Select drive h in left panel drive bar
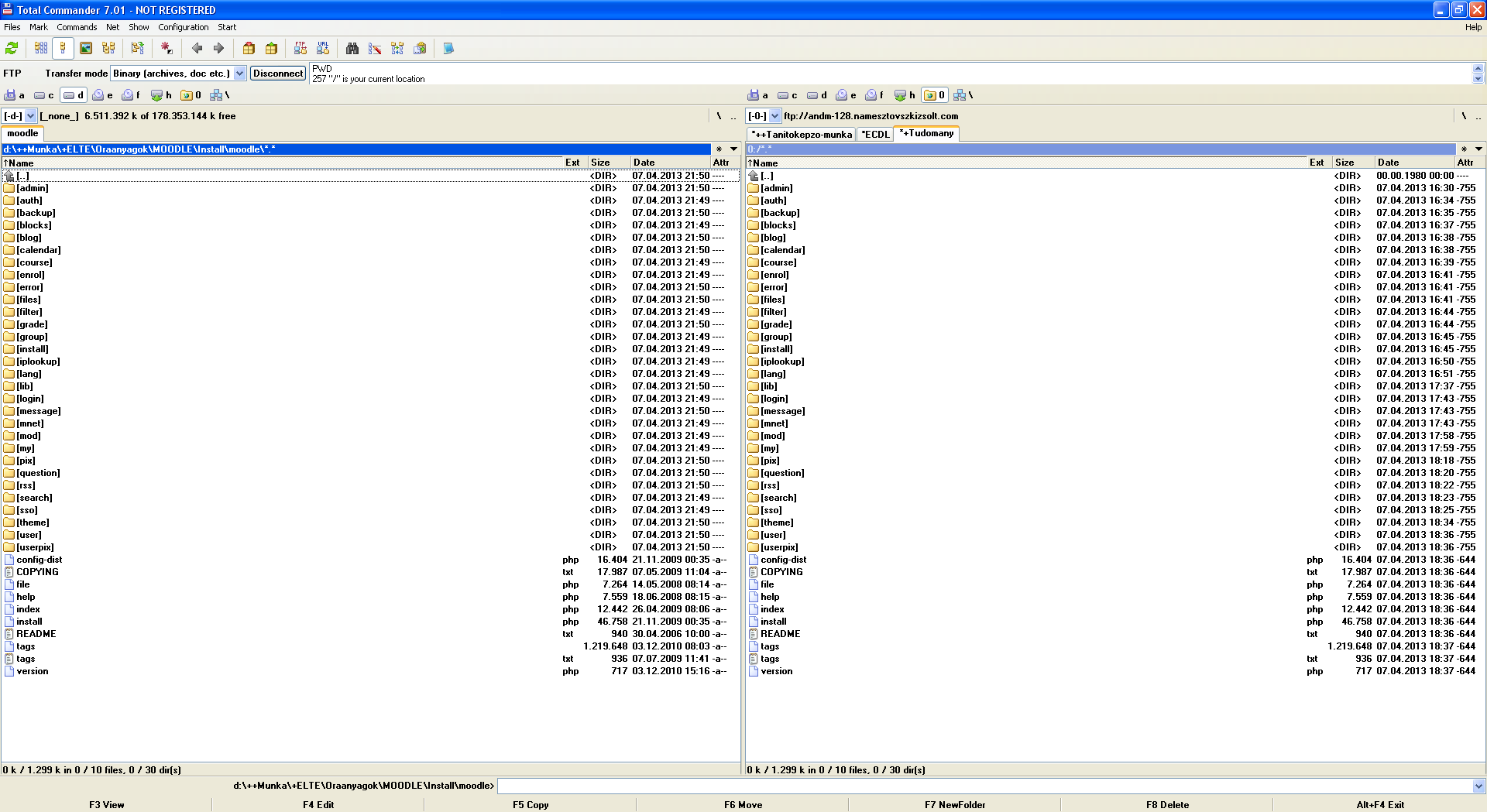Viewport: 1487px width, 812px height. click(x=162, y=95)
